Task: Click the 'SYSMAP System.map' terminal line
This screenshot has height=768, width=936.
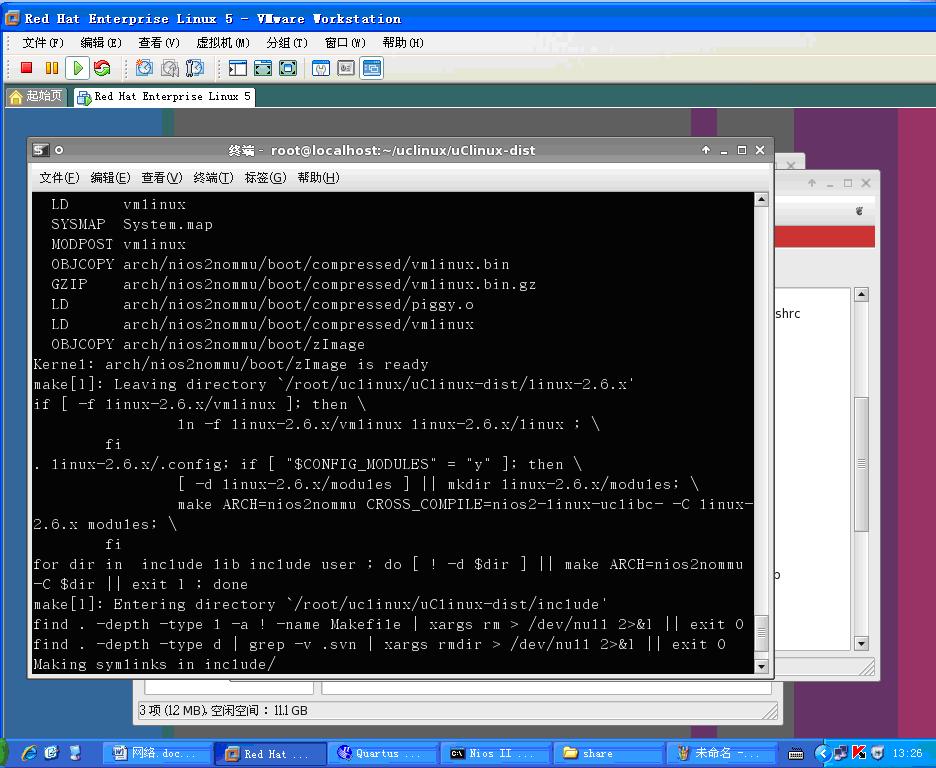Action: [131, 224]
